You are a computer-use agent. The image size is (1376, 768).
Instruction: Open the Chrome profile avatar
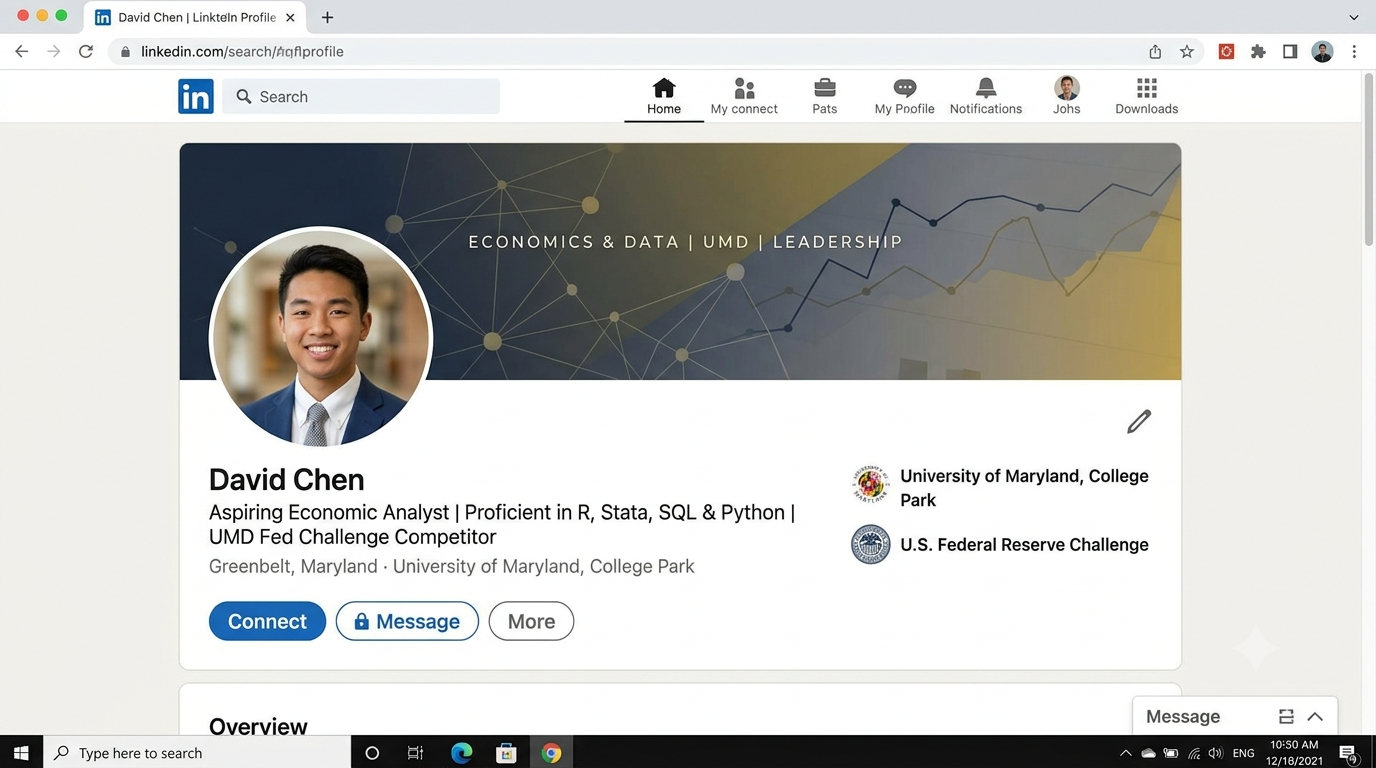pos(1322,52)
